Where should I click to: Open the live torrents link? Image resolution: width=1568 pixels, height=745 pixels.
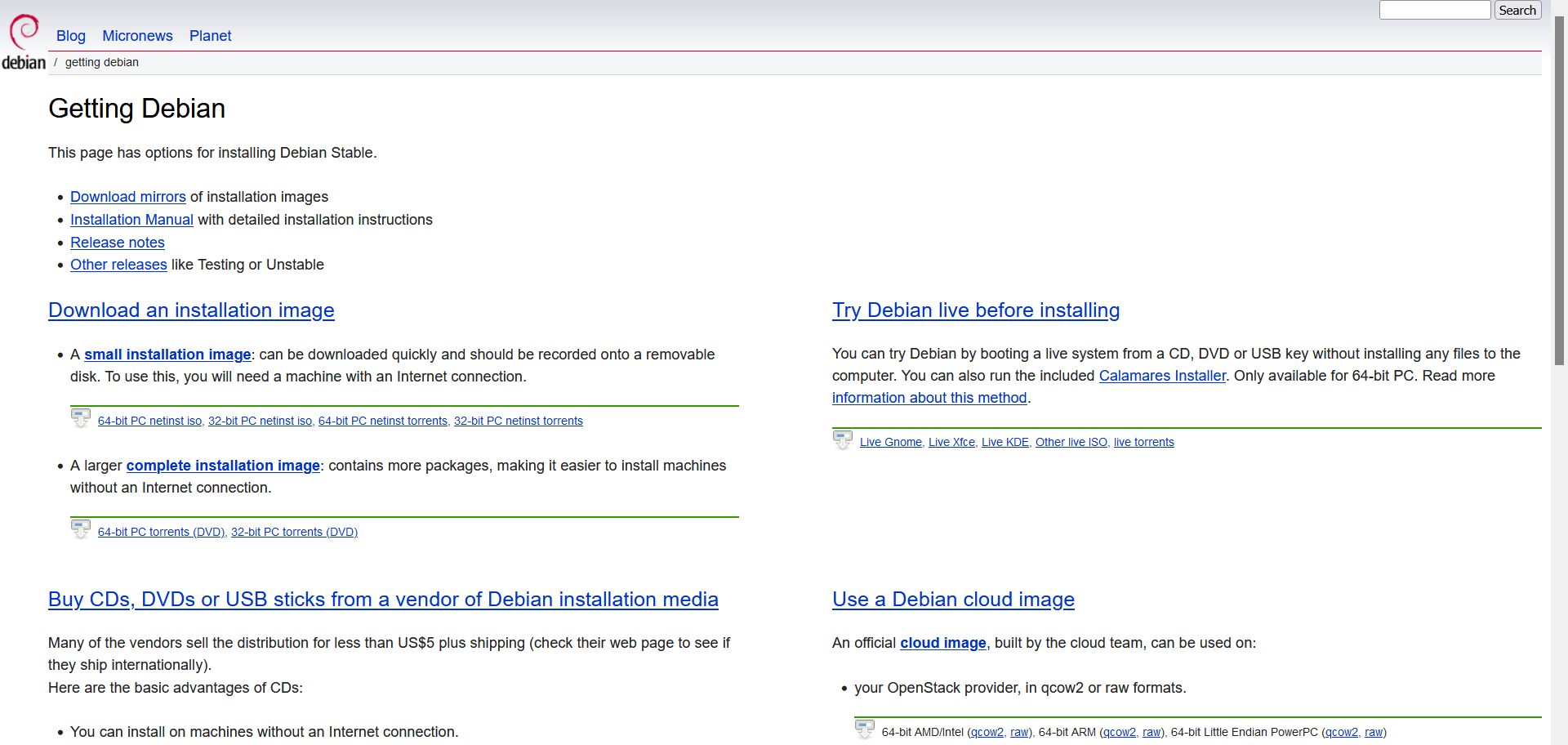point(1144,442)
